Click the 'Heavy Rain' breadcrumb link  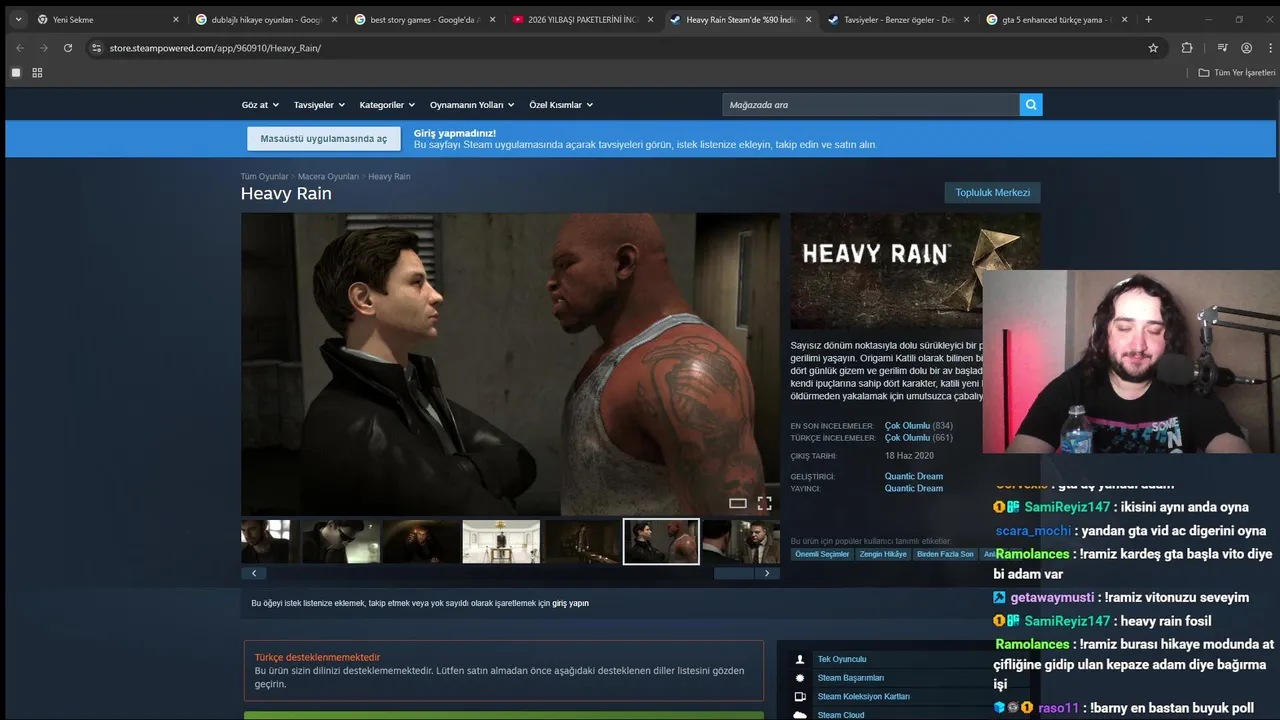[x=389, y=177]
